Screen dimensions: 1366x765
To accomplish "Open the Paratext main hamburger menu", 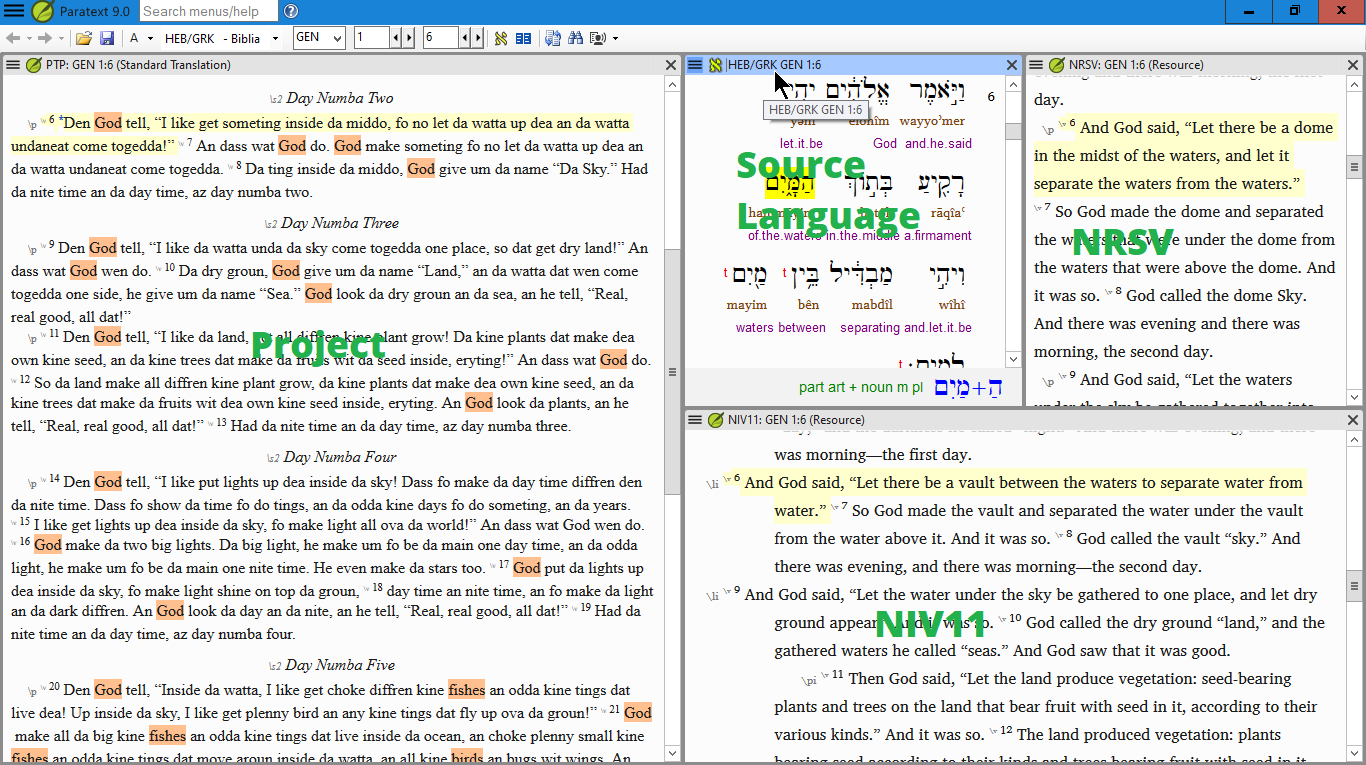I will click(14, 12).
